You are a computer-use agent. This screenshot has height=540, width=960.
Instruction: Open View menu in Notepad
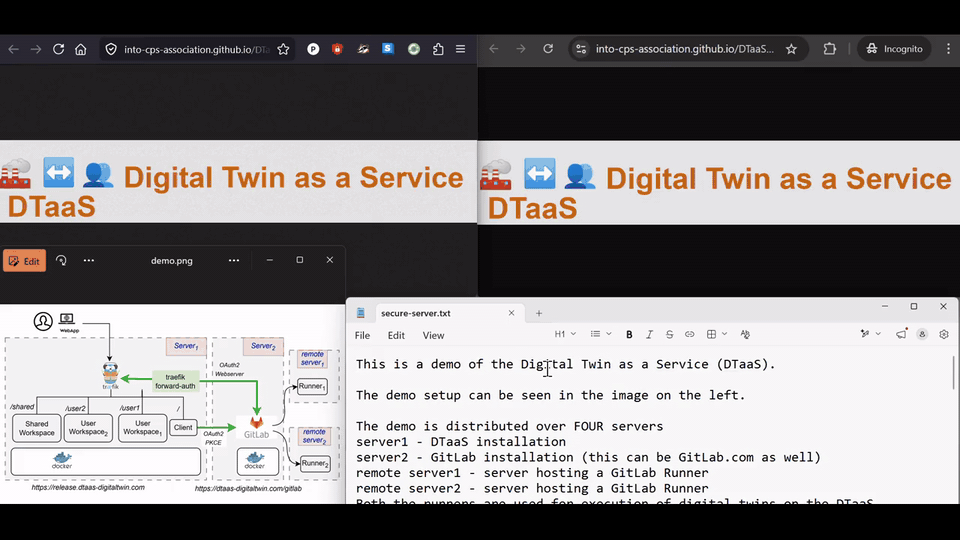pos(433,336)
